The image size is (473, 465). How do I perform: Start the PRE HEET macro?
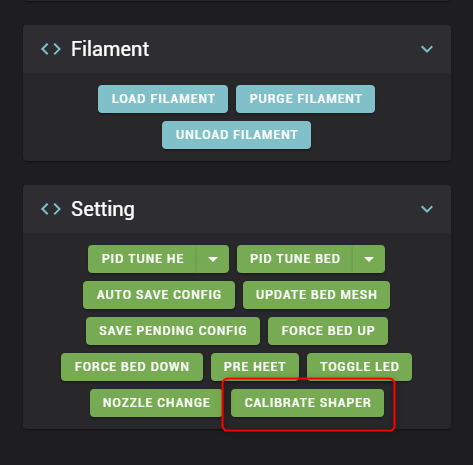(x=255, y=367)
